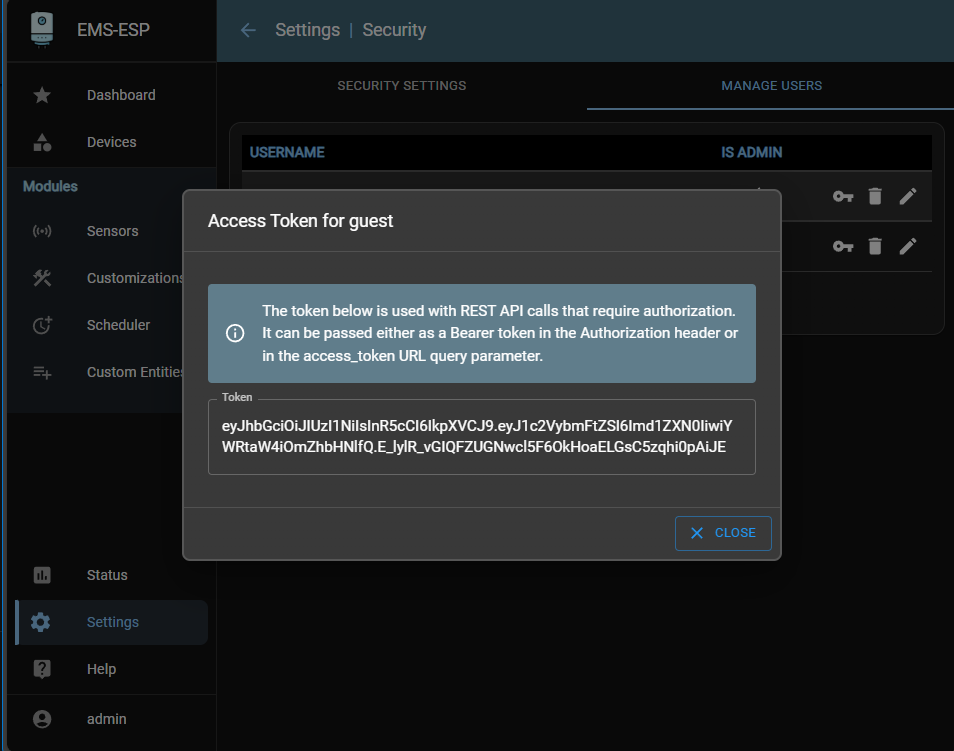The image size is (954, 751).
Task: Click inside the Token text field
Action: (x=481, y=438)
